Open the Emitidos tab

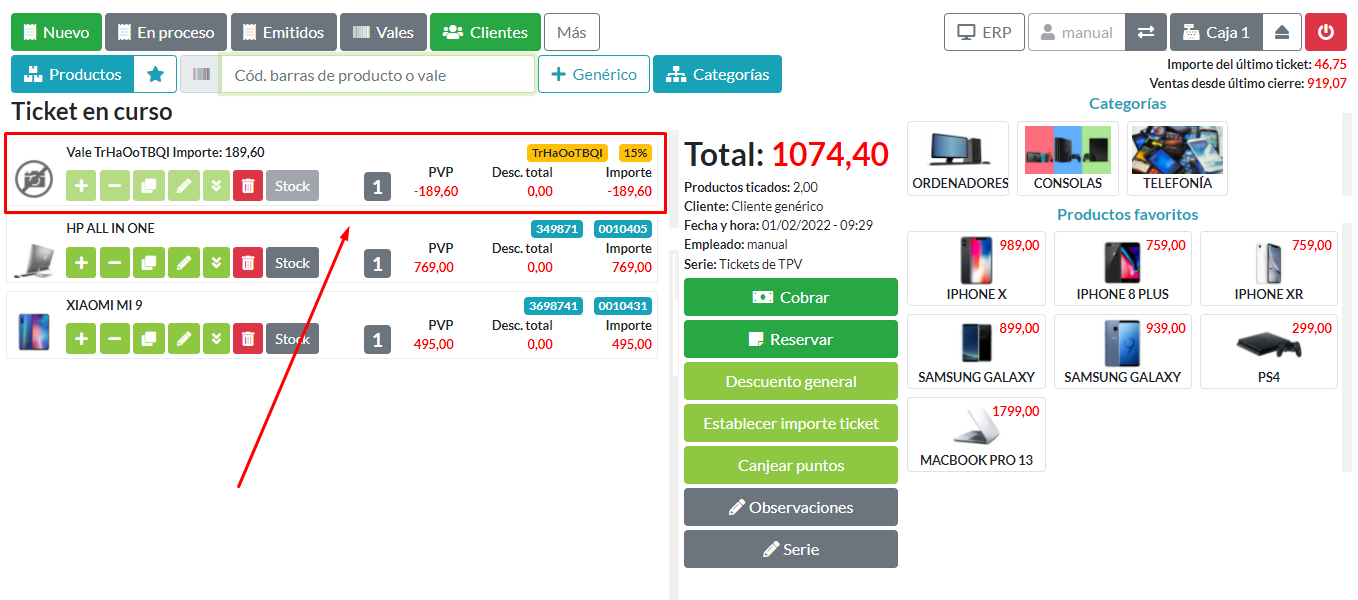pyautogui.click(x=283, y=32)
